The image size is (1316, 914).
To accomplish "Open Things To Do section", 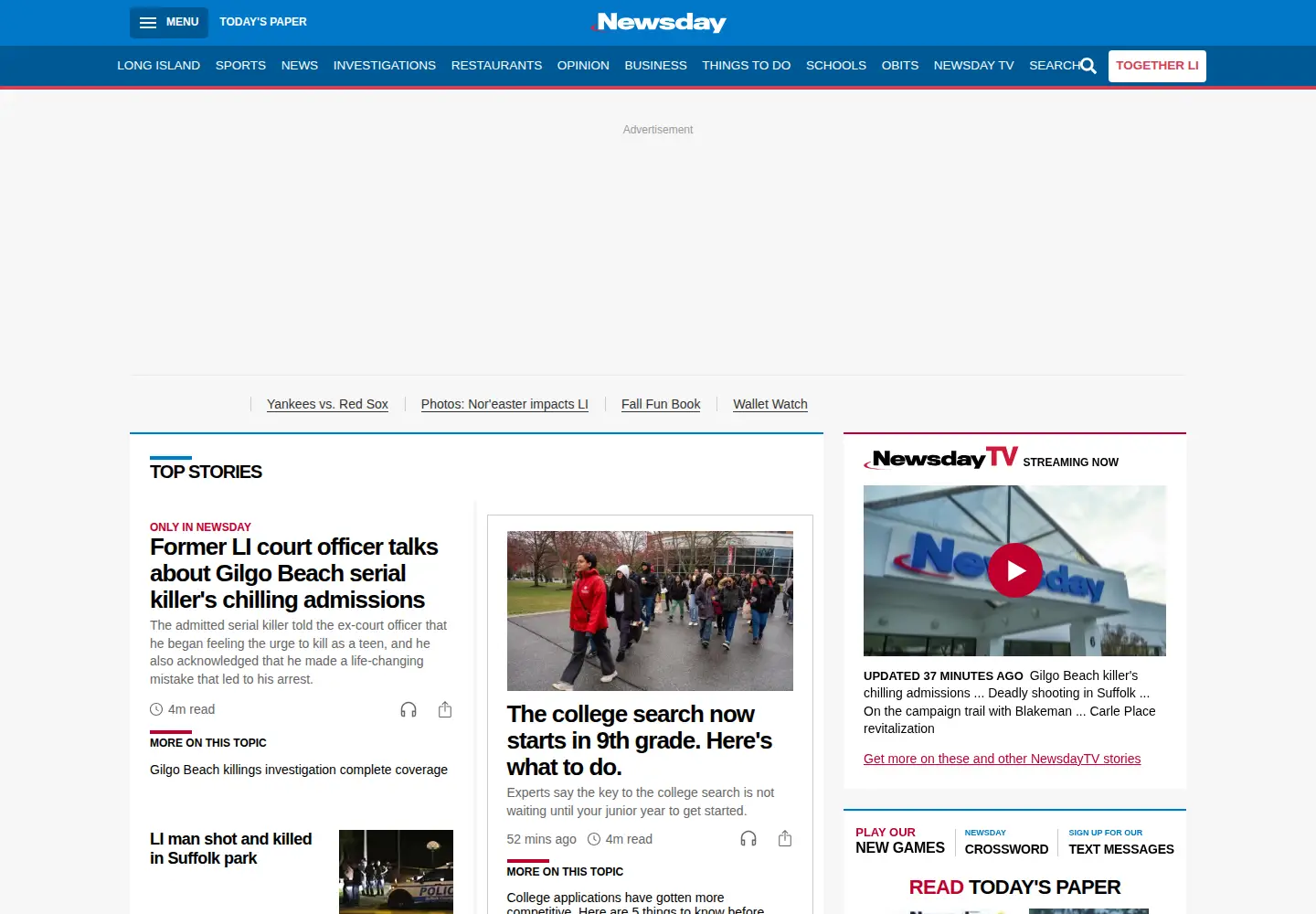I will click(x=746, y=66).
